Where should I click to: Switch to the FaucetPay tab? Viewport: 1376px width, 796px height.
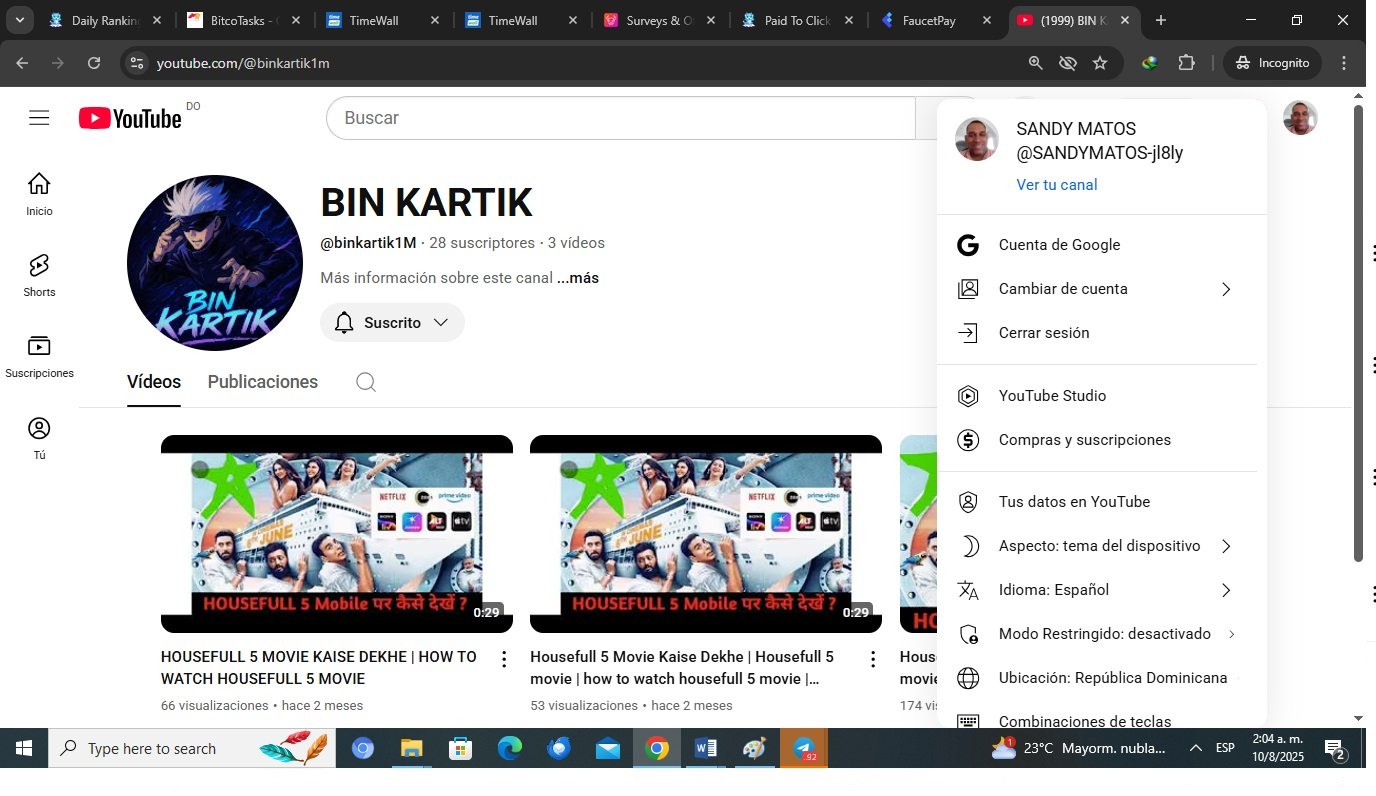[x=937, y=20]
